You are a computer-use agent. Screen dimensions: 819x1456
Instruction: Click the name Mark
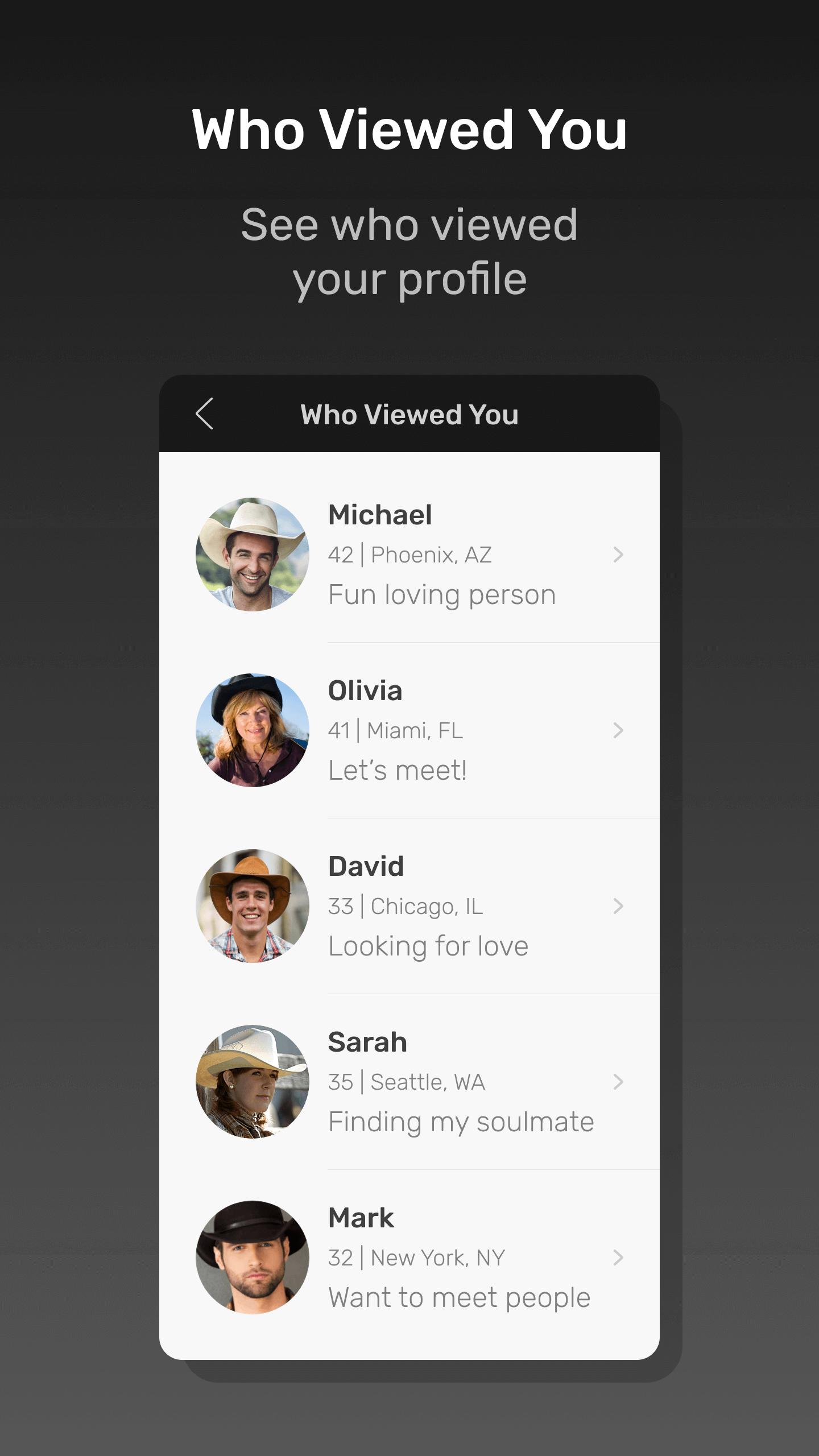click(361, 1218)
